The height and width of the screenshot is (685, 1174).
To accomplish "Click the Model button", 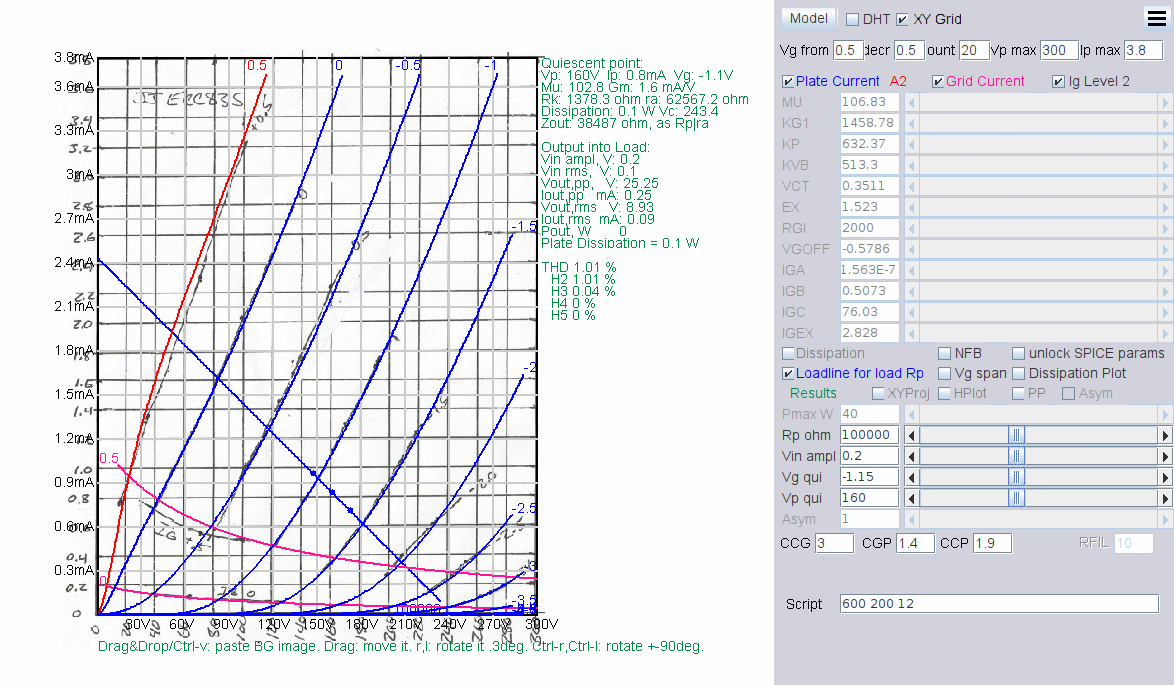I will click(x=809, y=18).
